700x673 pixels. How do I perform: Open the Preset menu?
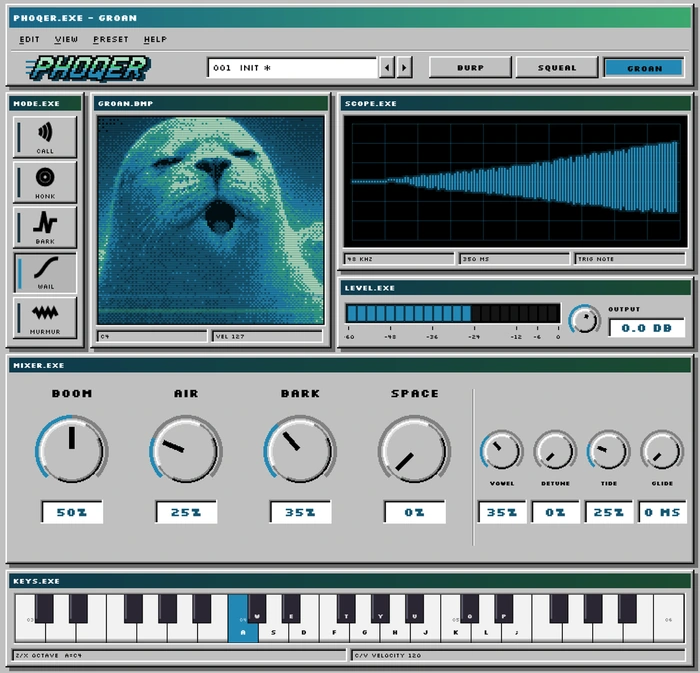(111, 39)
